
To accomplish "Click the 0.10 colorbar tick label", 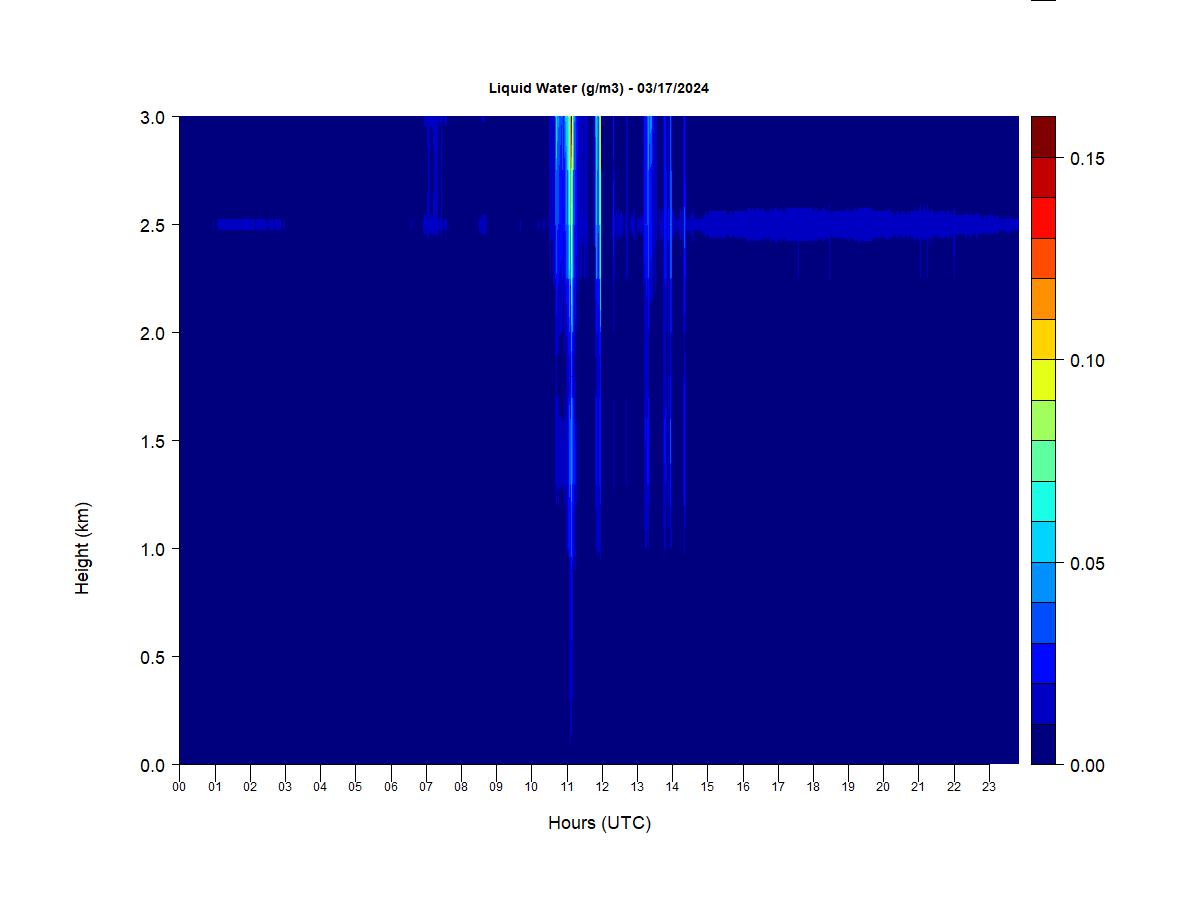I will [1087, 361].
